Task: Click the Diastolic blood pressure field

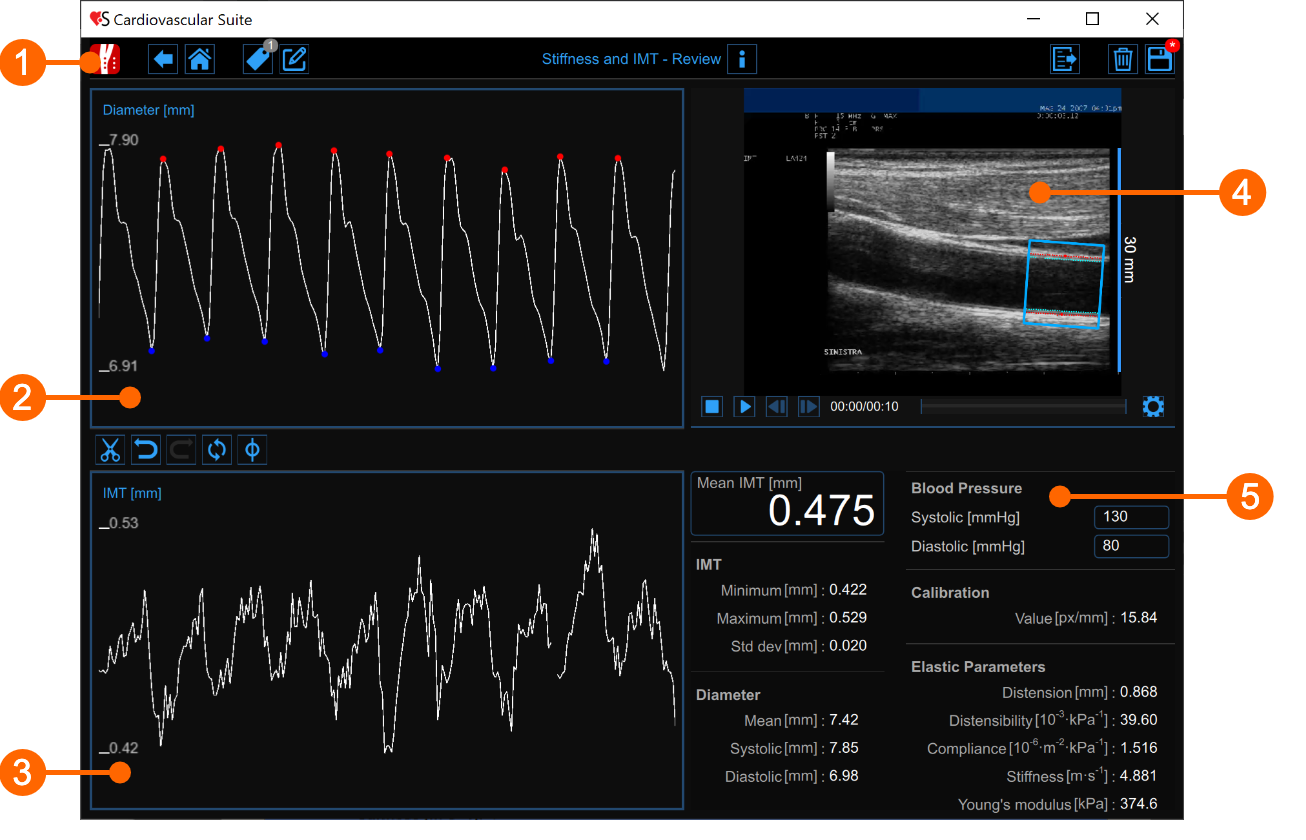Action: (1131, 546)
